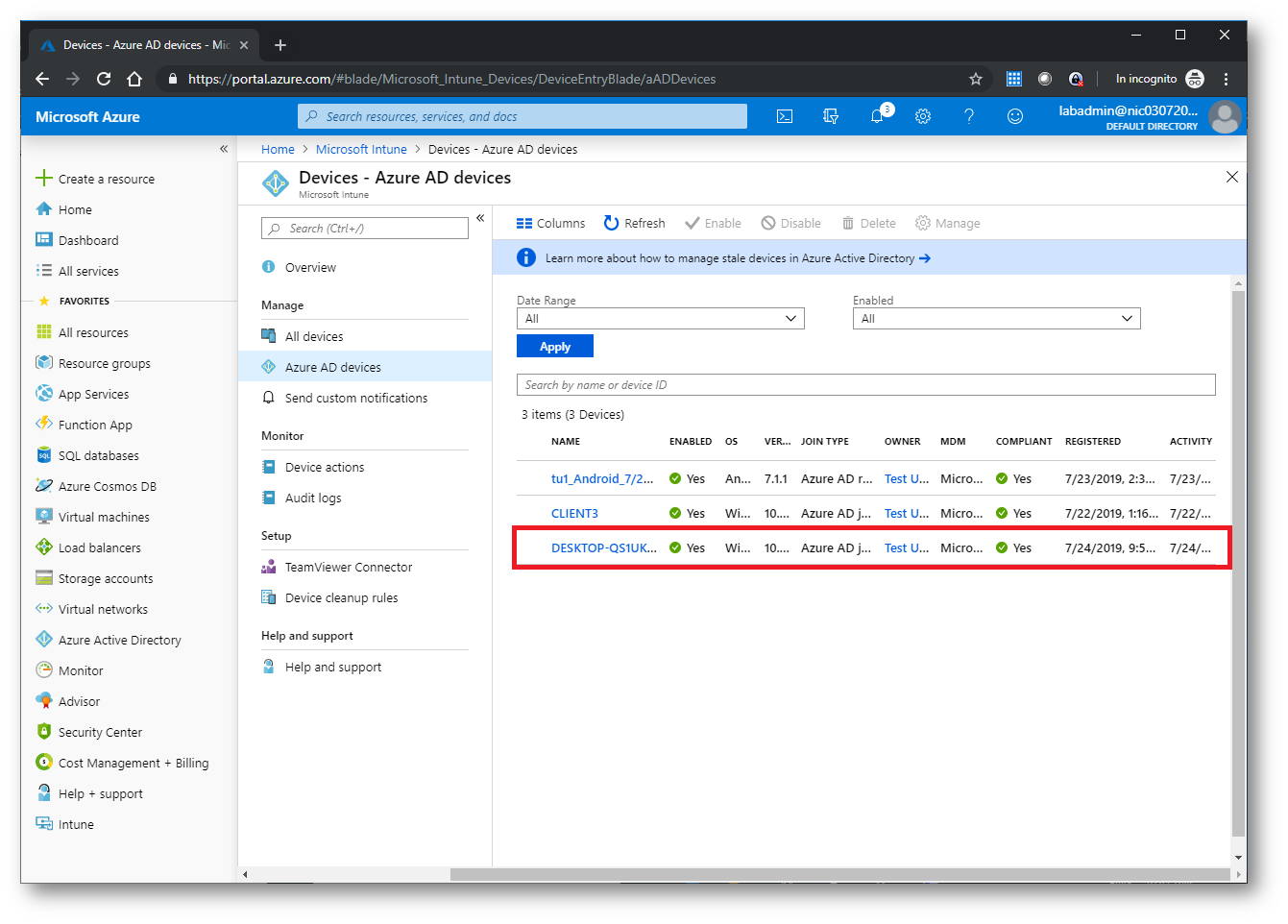Click the Manage toolbar button
The height and width of the screenshot is (924, 1288).
coord(947,223)
